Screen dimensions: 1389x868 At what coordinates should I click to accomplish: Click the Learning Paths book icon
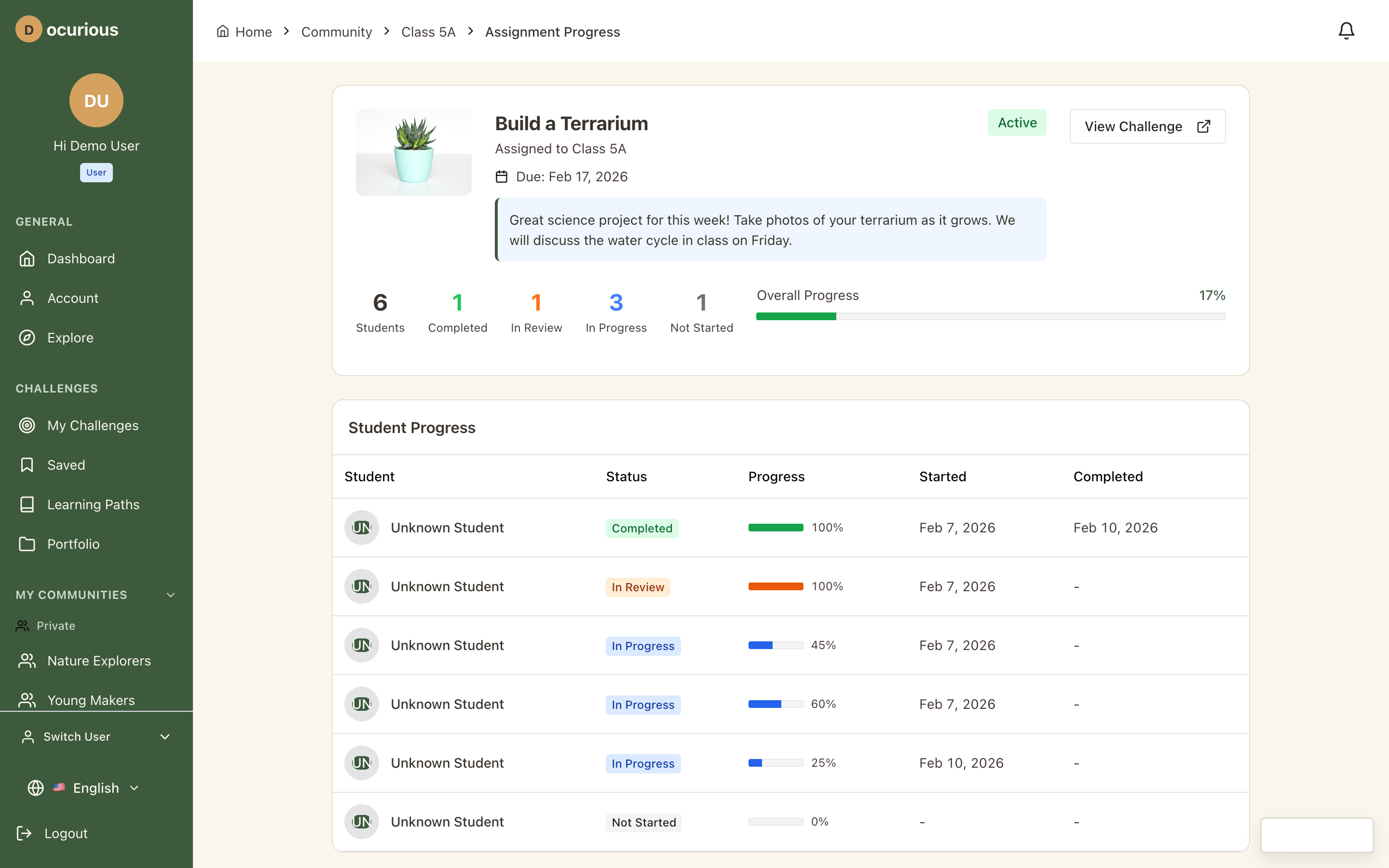27,504
